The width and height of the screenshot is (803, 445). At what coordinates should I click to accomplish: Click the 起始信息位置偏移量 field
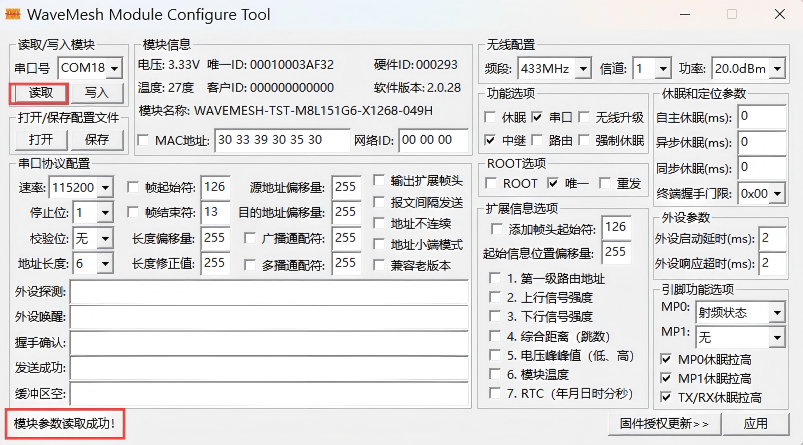tap(616, 252)
